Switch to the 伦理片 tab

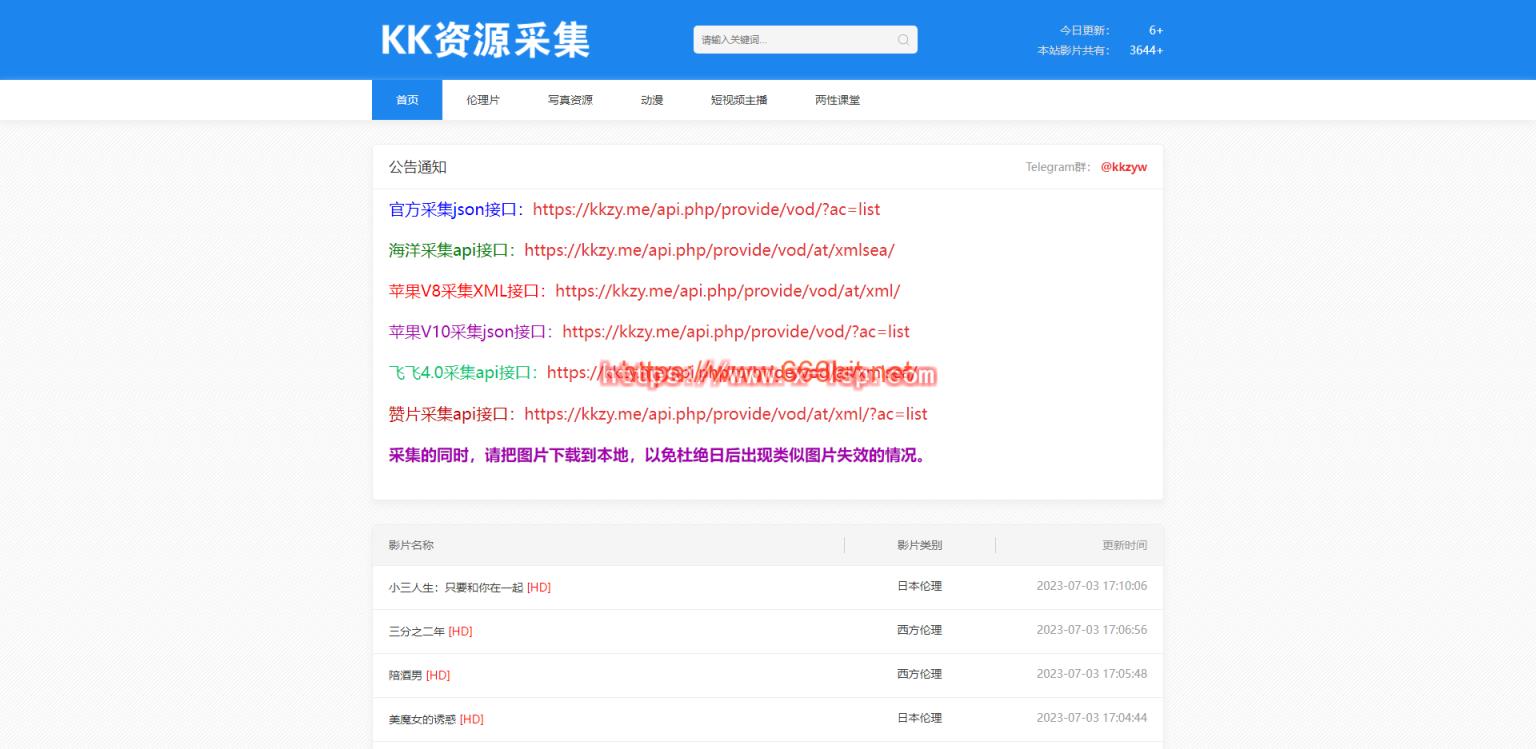483,100
